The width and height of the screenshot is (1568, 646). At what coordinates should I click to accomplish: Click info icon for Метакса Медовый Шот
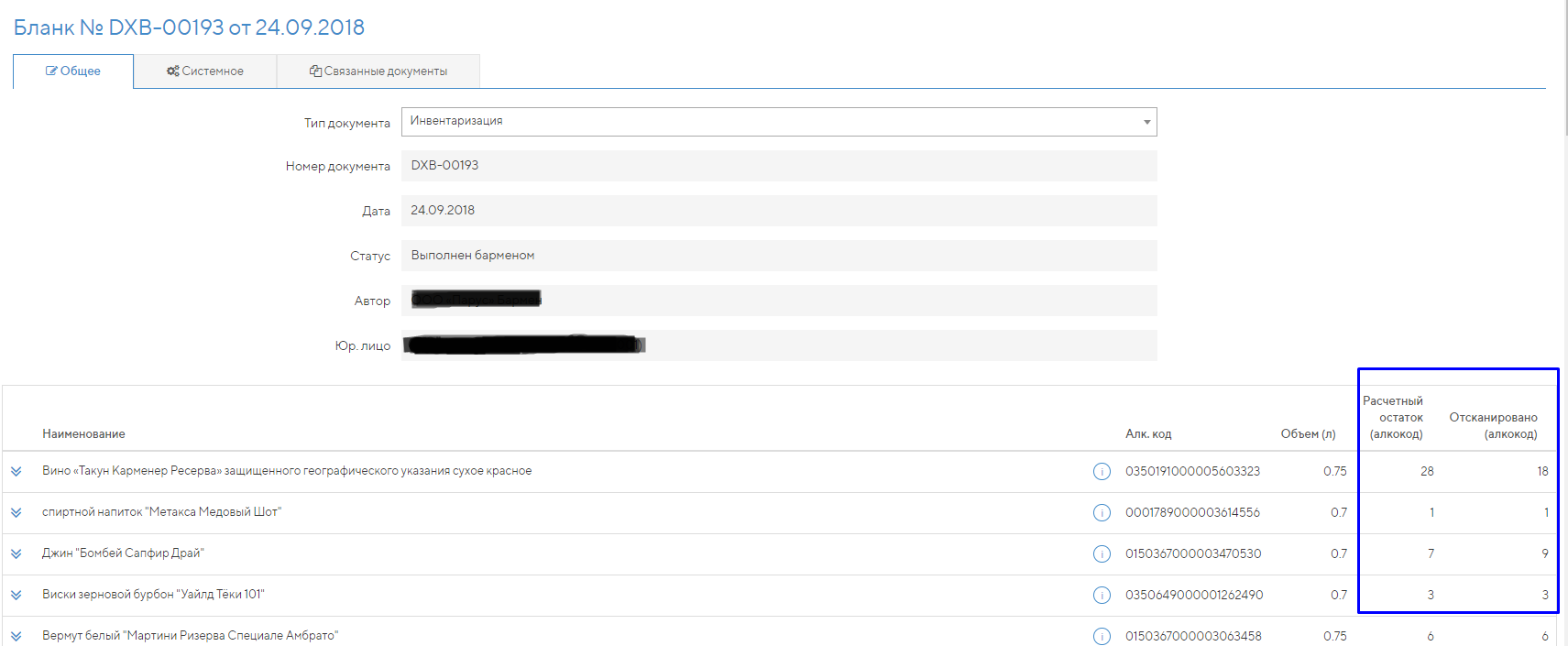(1102, 512)
